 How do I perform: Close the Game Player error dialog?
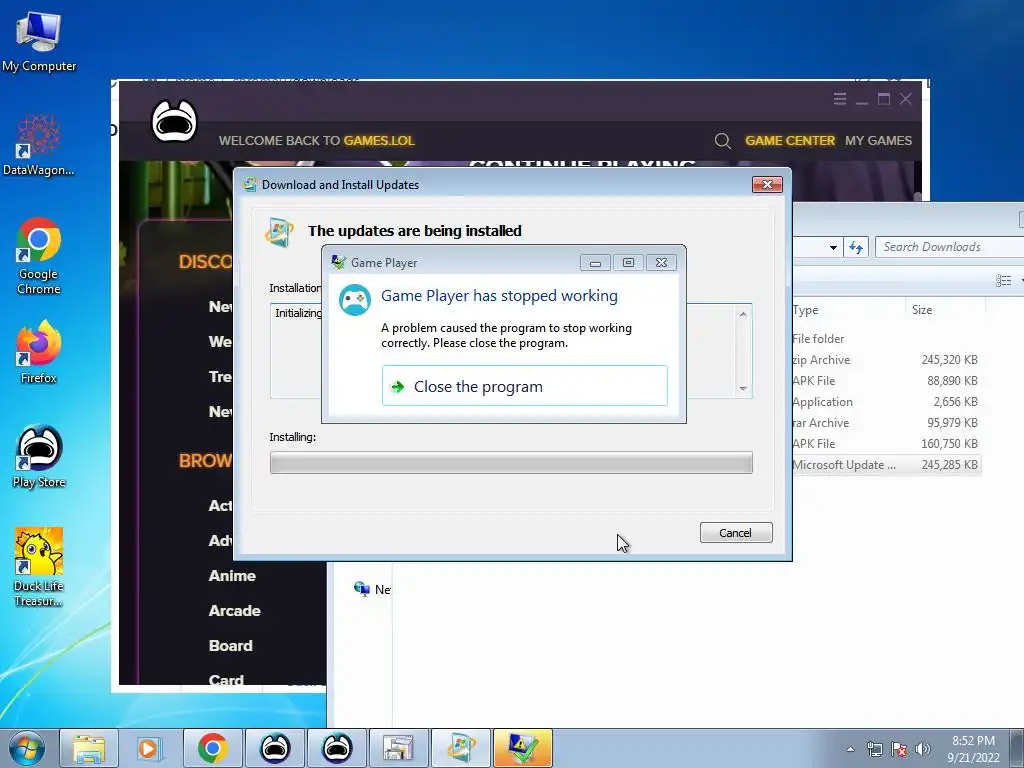[661, 263]
